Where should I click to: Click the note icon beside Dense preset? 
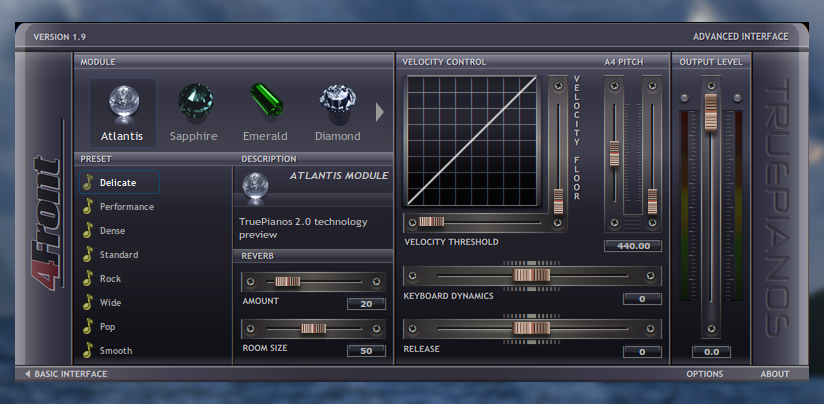(x=88, y=231)
